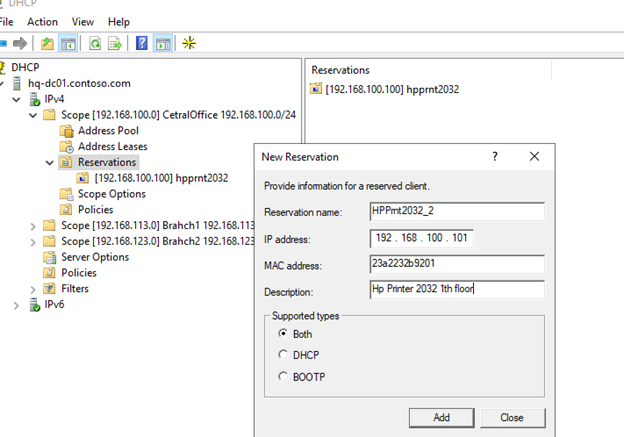Image resolution: width=624 pixels, height=437 pixels.
Task: Select Address Pool in the tree
Action: [x=108, y=131]
